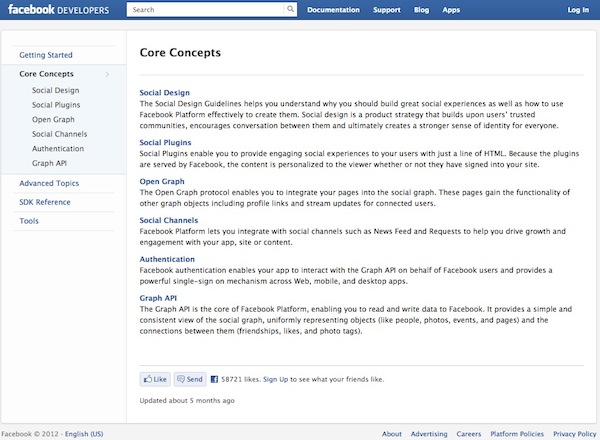Follow the Graph API heading link
The width and height of the screenshot is (600, 440).
click(158, 298)
